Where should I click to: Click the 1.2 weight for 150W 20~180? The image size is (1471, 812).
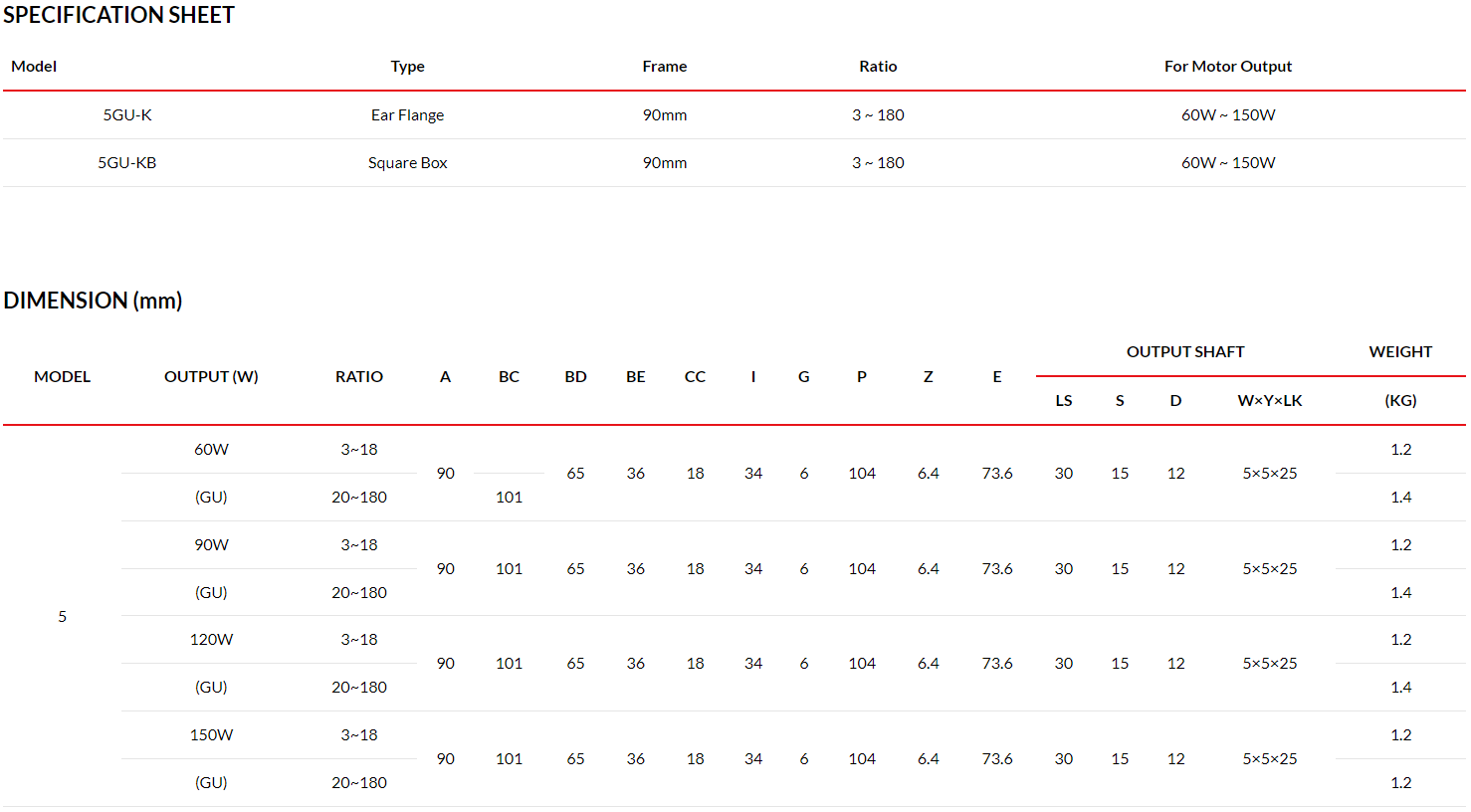1400,783
